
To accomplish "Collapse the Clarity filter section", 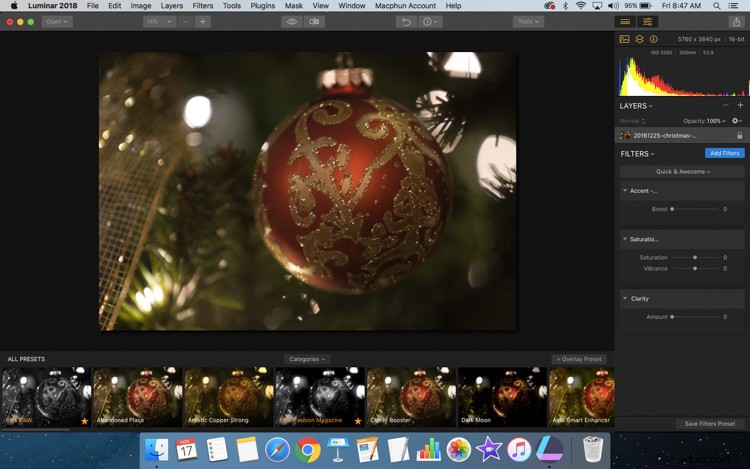I will [625, 298].
